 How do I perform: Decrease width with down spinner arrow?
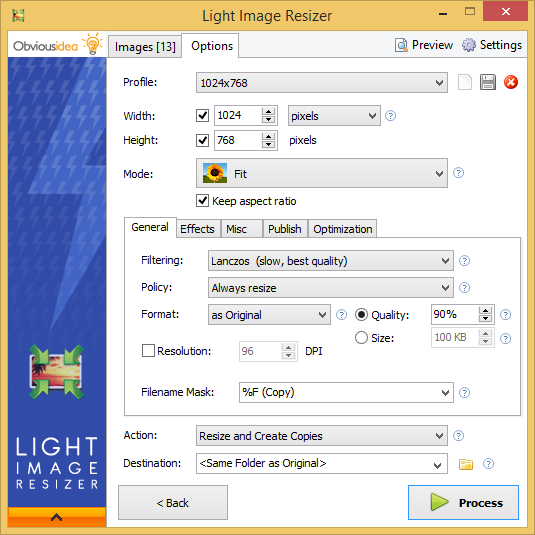[269, 119]
